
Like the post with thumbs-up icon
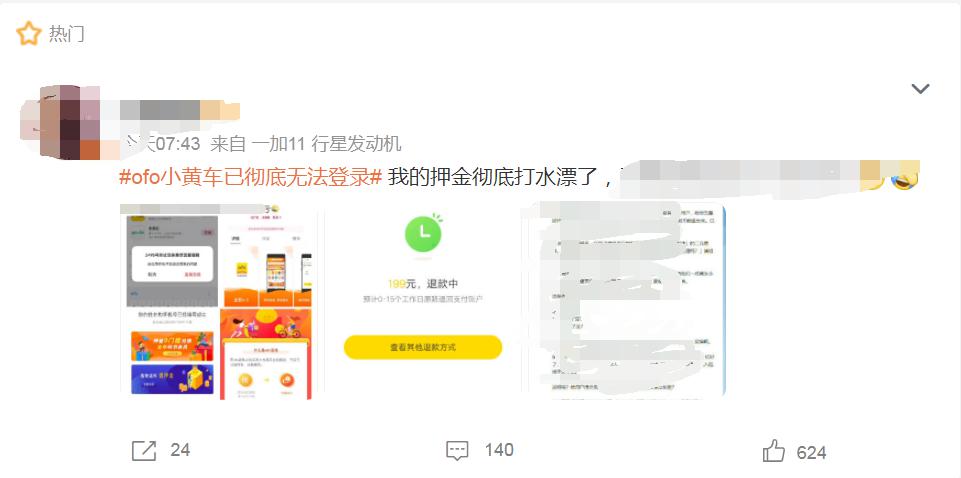pos(774,452)
